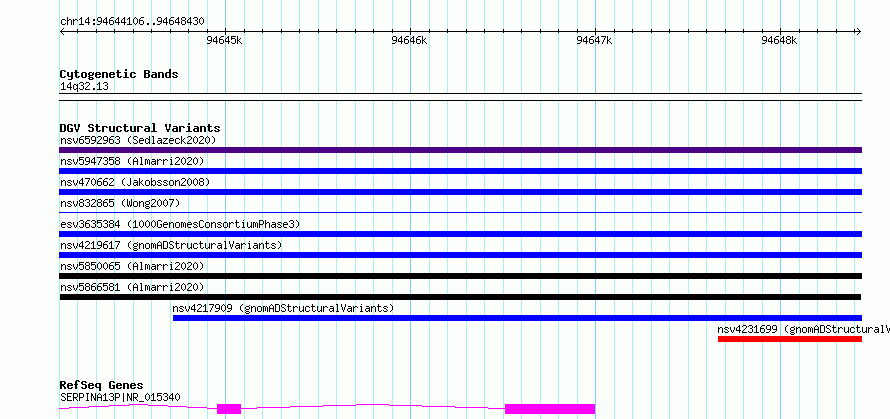The height and width of the screenshot is (419, 890).
Task: Select the purple nsv6592963 variant bar
Action: pos(460,150)
